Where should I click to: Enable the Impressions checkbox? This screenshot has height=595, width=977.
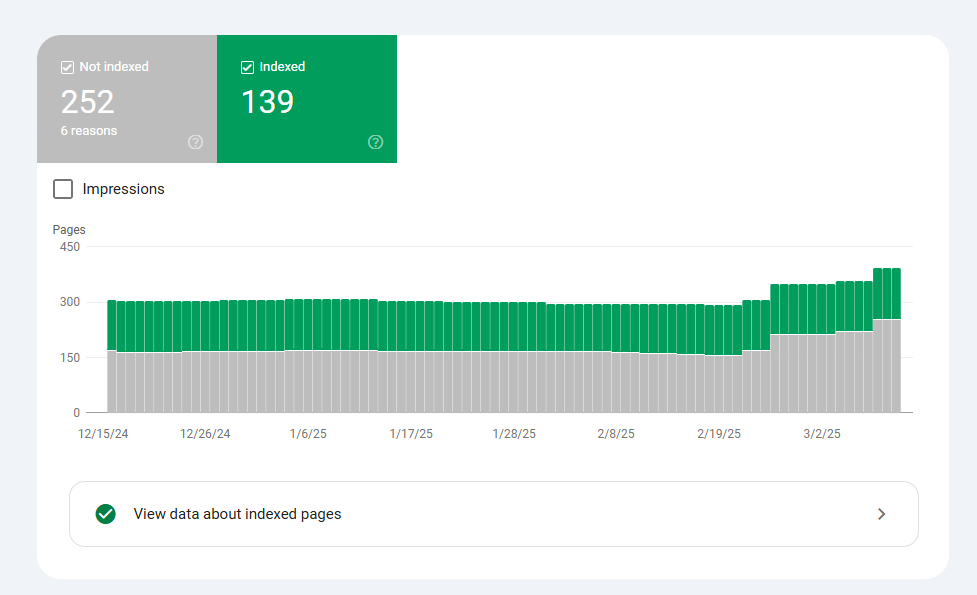coord(63,189)
